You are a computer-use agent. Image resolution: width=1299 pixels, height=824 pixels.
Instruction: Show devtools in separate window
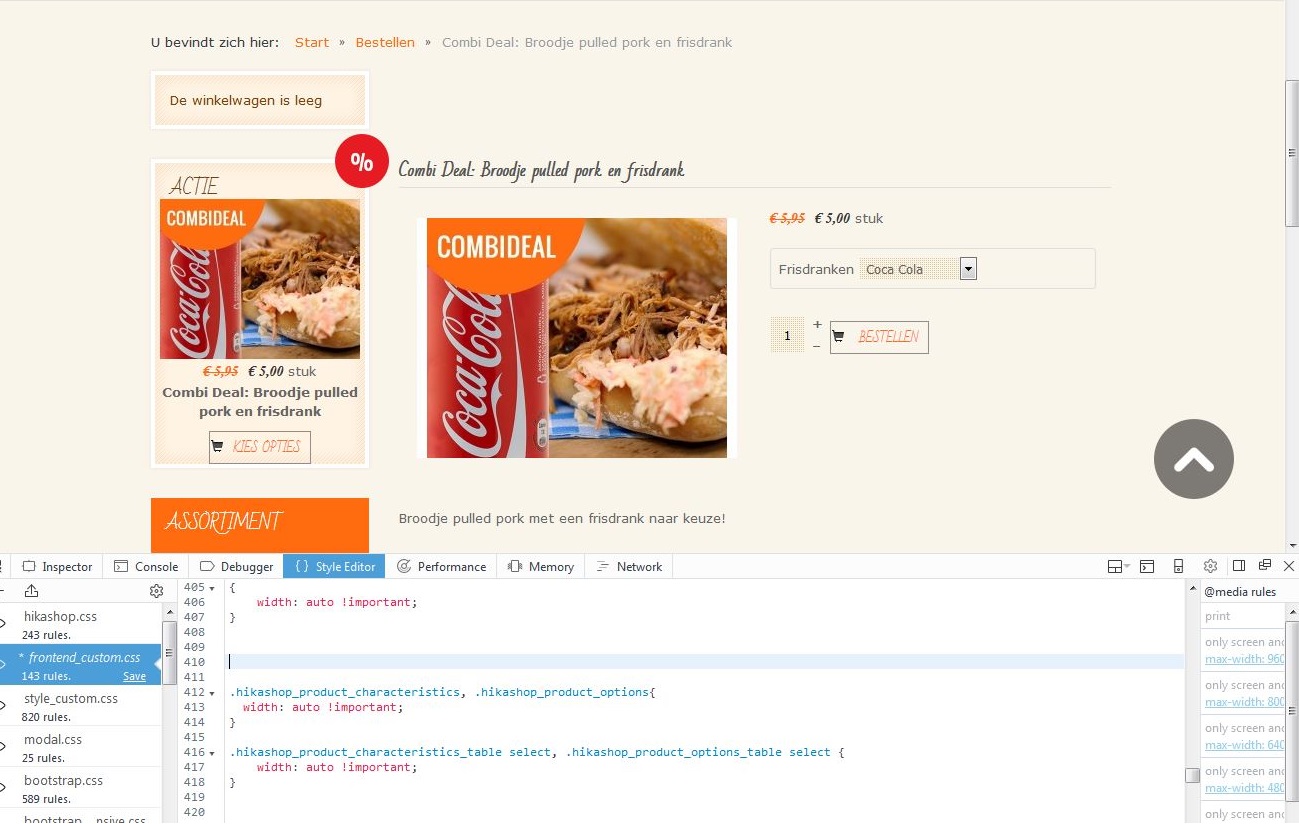point(1265,565)
